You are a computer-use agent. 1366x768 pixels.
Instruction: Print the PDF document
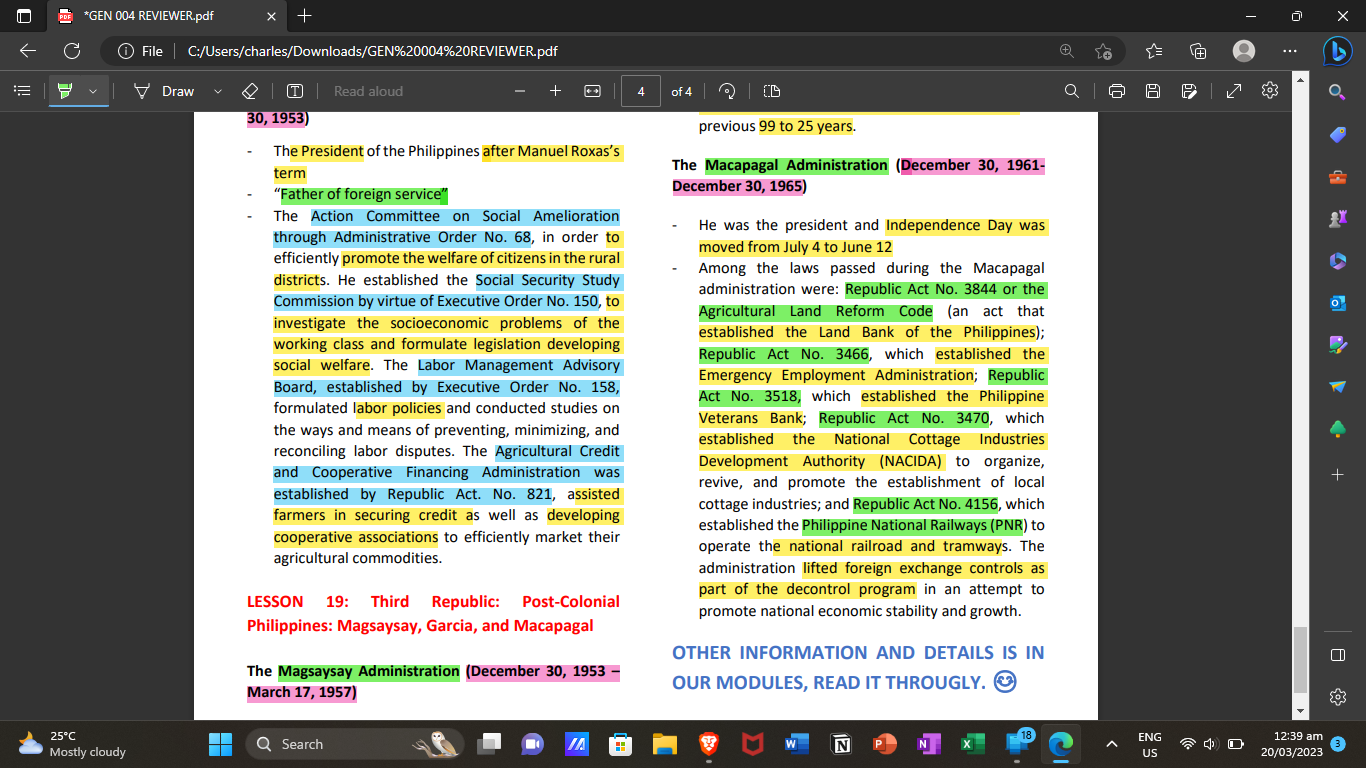(x=1117, y=91)
